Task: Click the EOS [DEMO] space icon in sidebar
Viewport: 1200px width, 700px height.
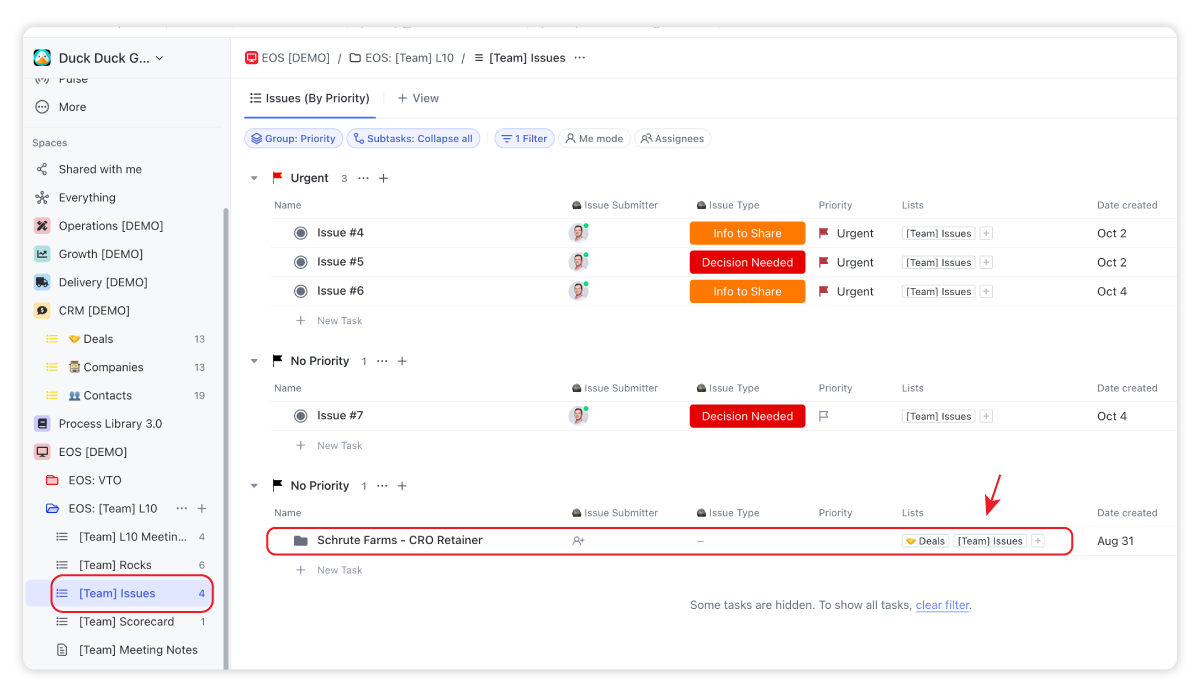Action: tap(42, 452)
